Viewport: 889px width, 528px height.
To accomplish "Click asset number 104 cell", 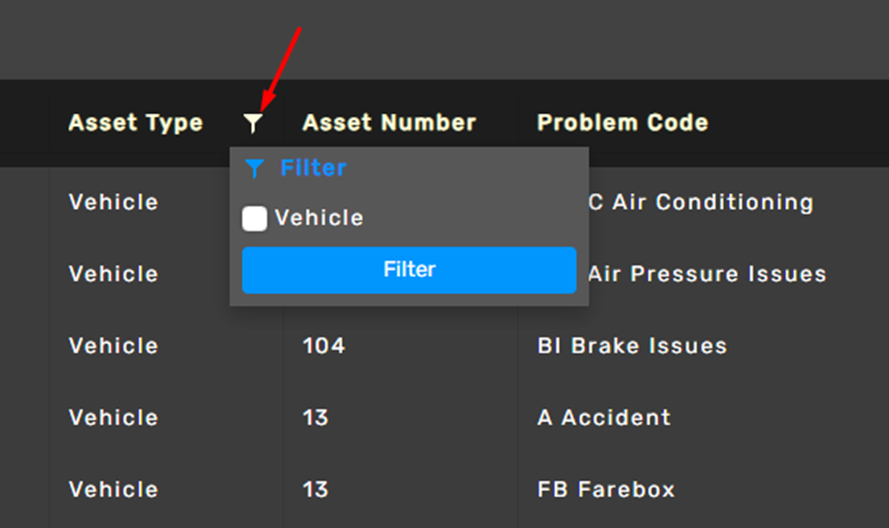I will coord(324,346).
